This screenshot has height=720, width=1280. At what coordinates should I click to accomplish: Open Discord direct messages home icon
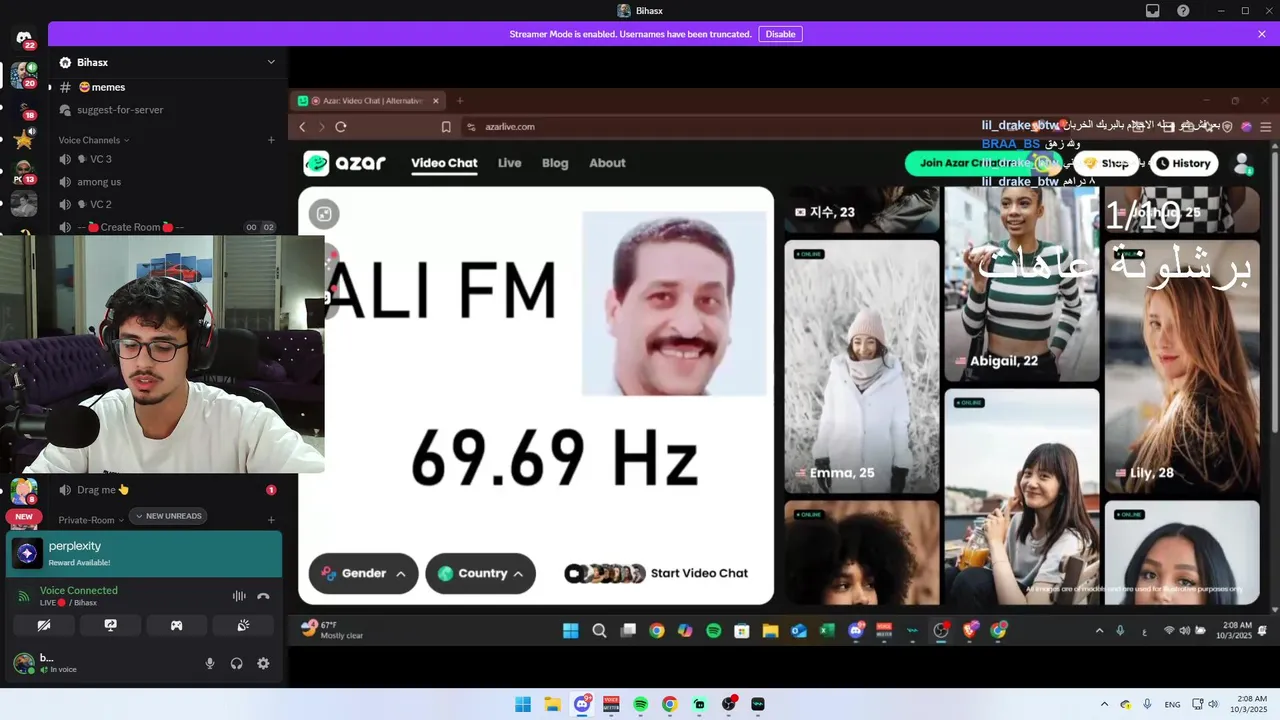(24, 38)
